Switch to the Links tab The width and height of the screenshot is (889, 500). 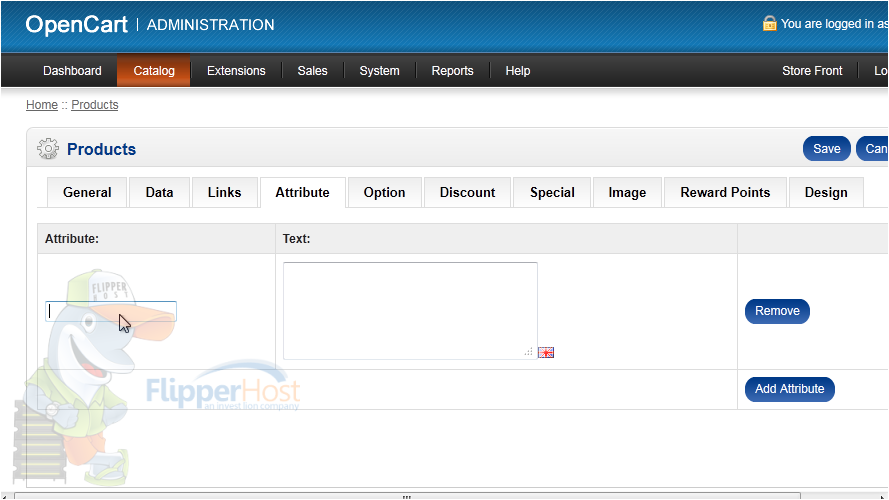click(x=225, y=193)
